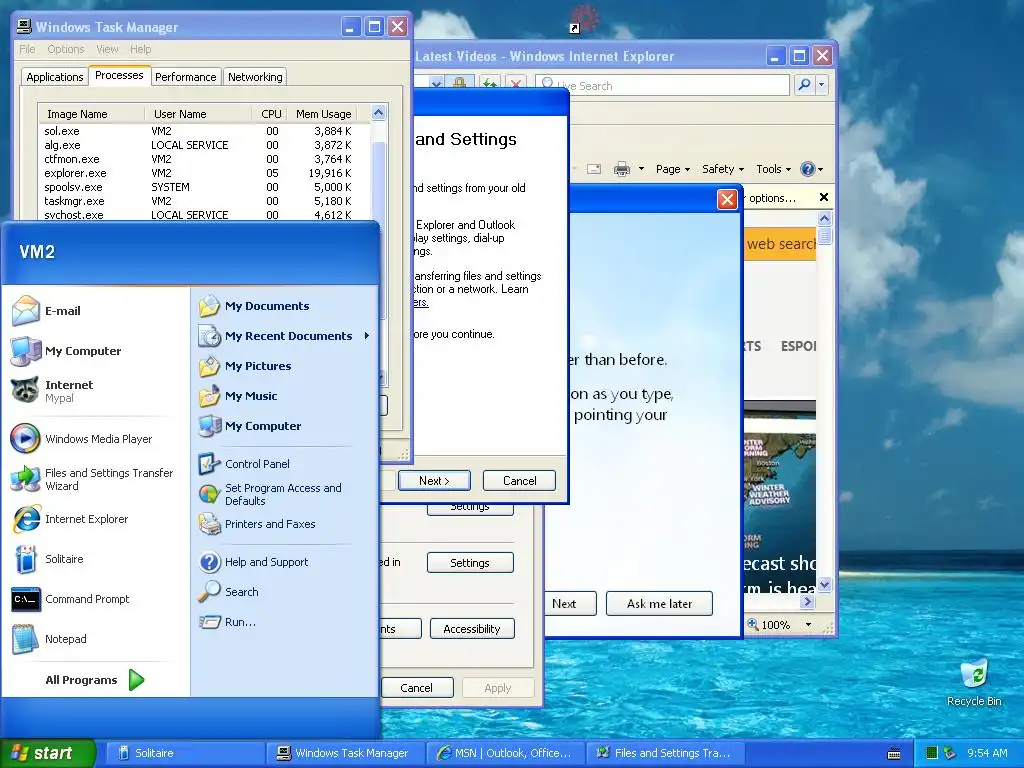Click the Ask me later button
1024x768 pixels.
[659, 603]
